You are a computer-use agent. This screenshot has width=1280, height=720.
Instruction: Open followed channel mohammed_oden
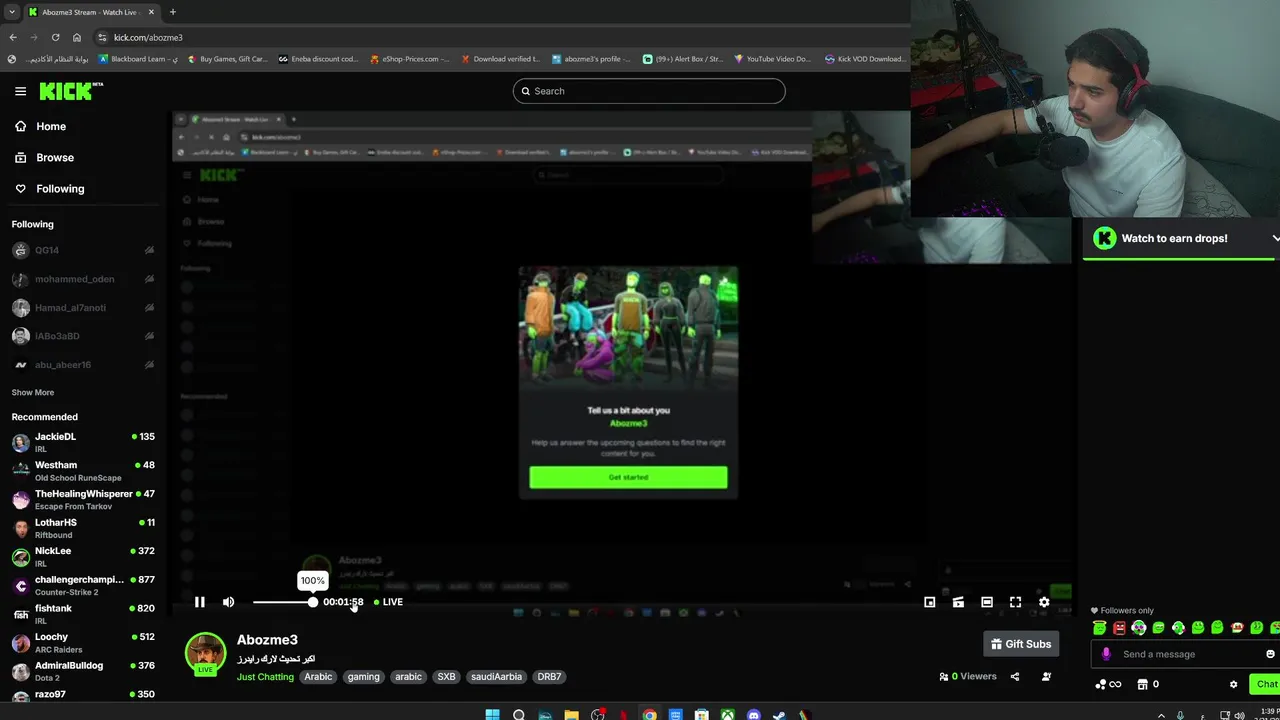coord(82,279)
